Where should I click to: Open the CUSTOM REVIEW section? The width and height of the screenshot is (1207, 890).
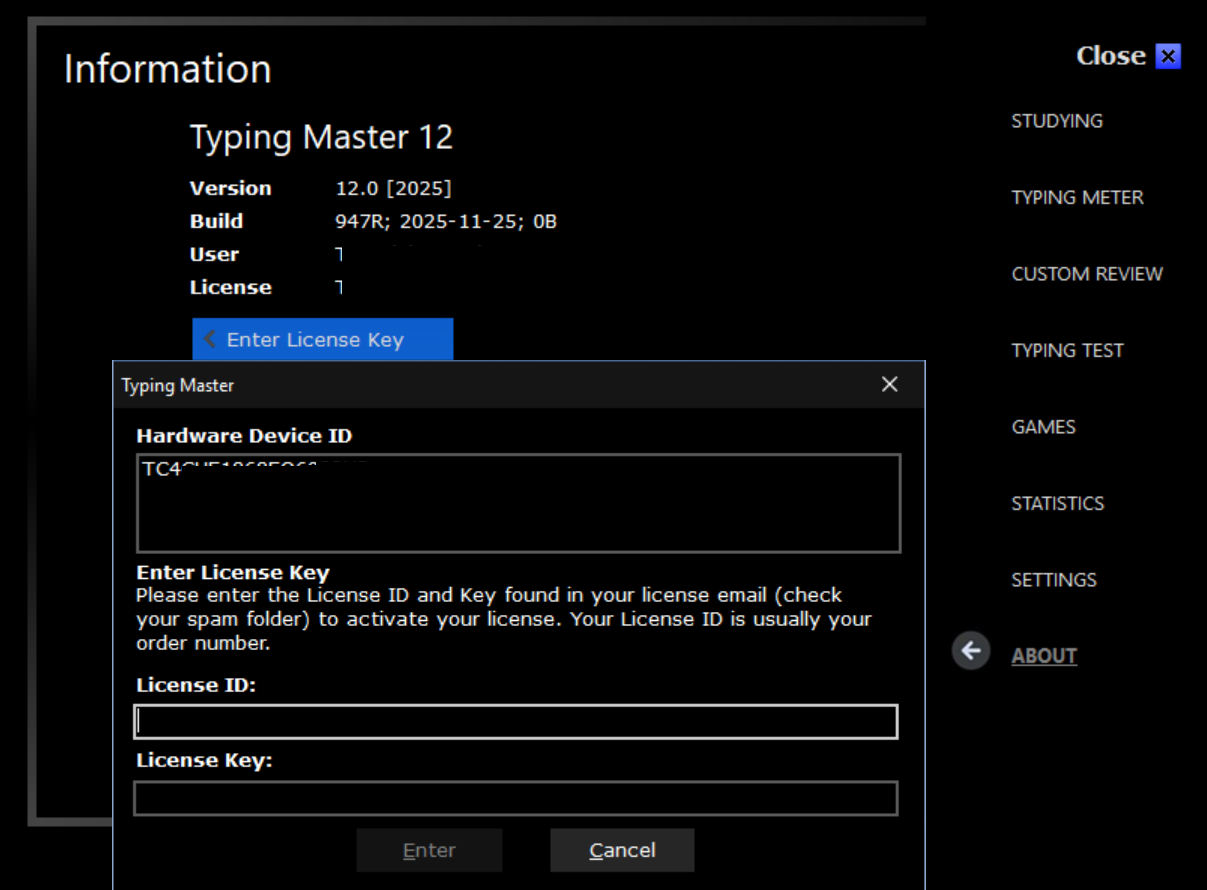click(1087, 273)
